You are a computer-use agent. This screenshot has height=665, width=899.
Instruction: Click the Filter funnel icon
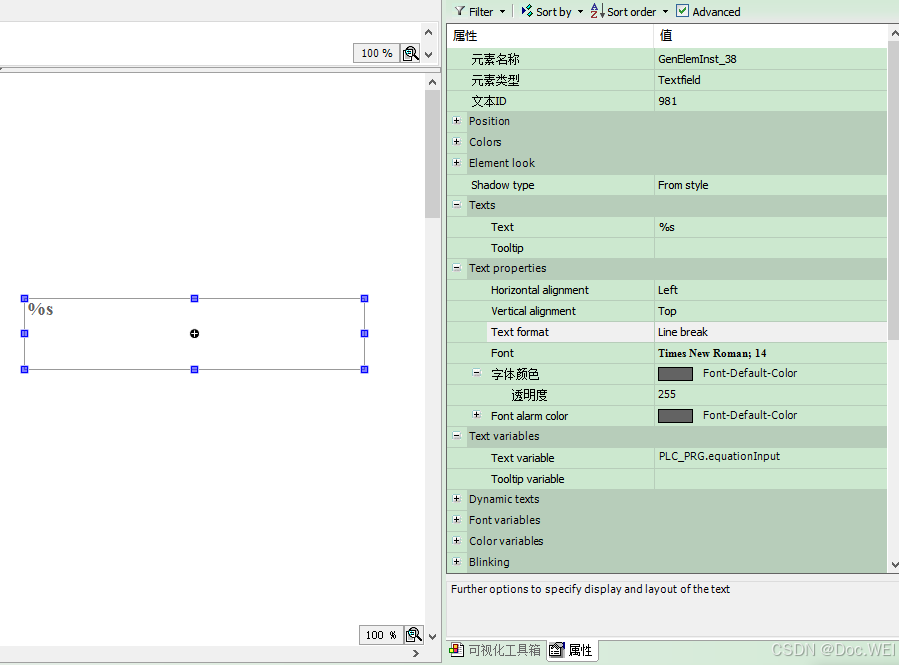460,11
